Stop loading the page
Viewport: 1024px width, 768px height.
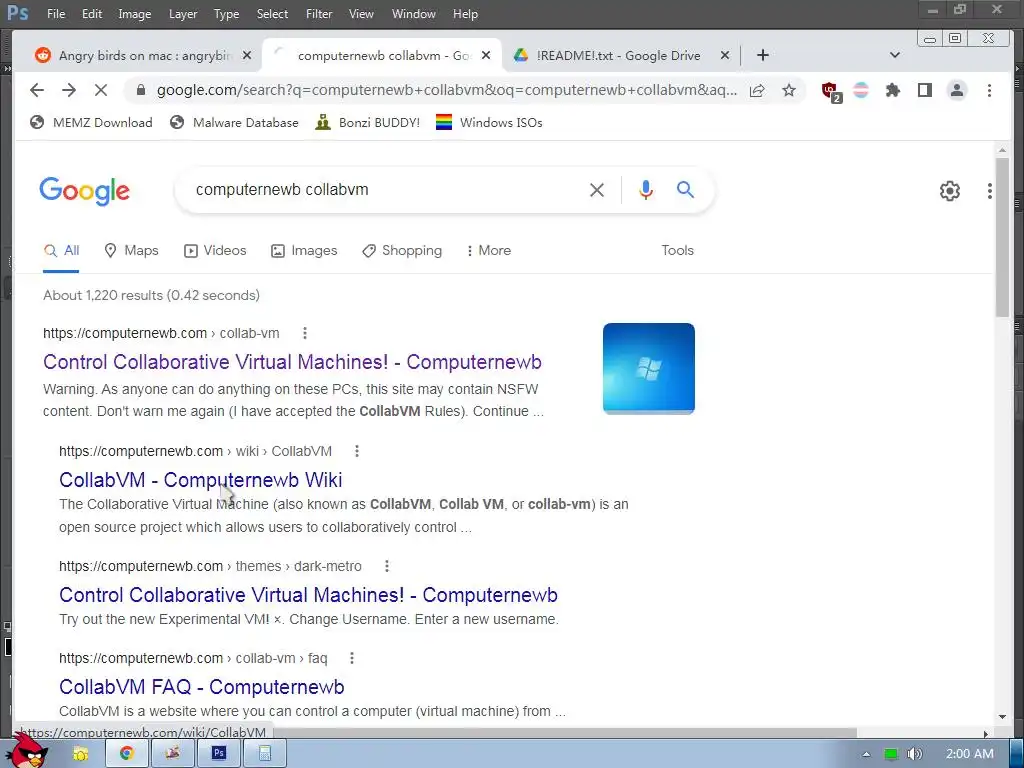(101, 90)
